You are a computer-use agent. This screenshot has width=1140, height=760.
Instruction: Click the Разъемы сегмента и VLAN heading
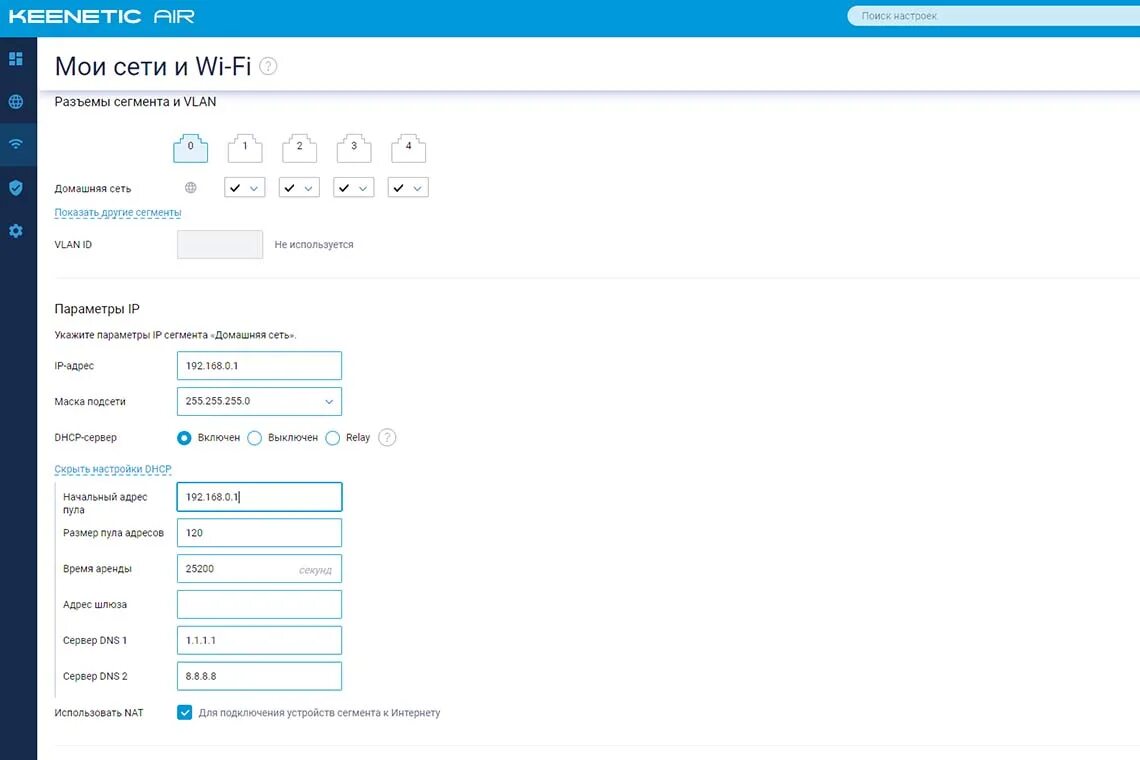(x=135, y=102)
